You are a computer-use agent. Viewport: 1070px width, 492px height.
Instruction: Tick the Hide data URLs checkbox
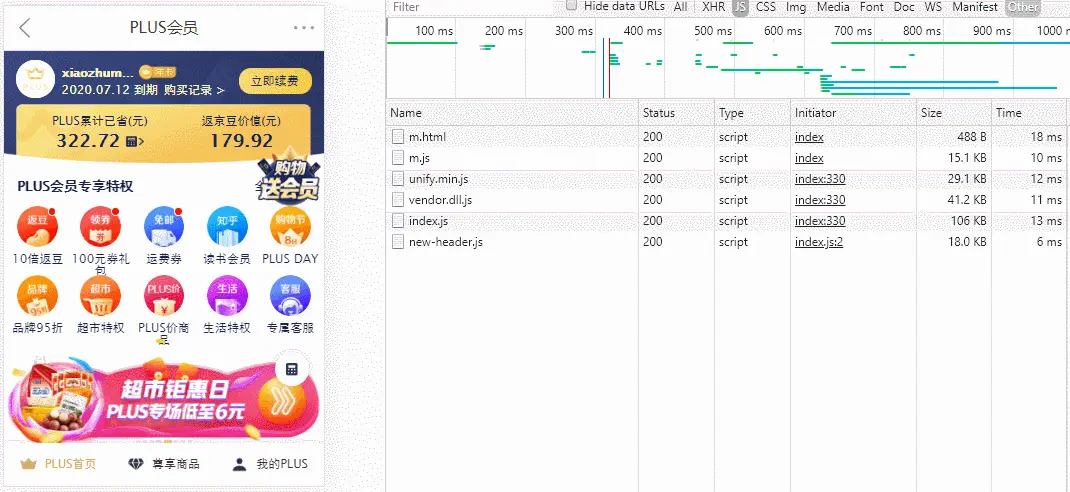pyautogui.click(x=572, y=5)
